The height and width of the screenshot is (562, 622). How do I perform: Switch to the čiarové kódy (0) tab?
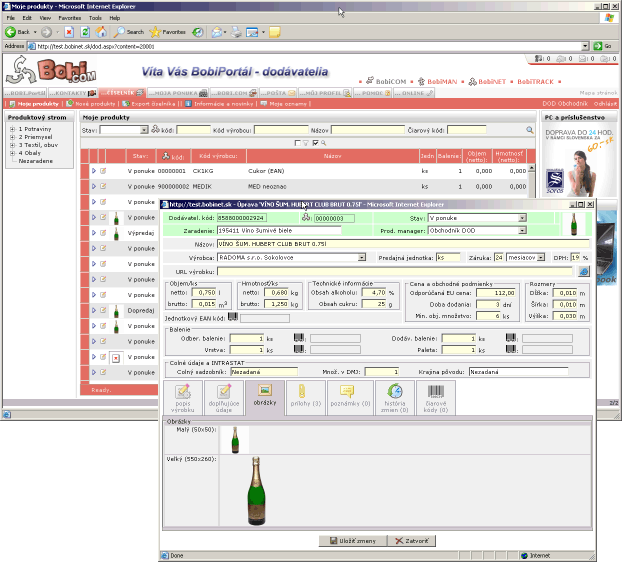436,398
